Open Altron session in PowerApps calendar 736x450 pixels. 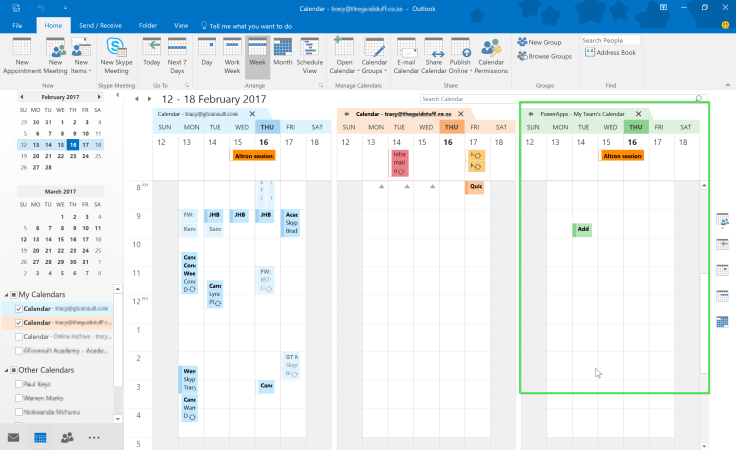[x=621, y=156]
